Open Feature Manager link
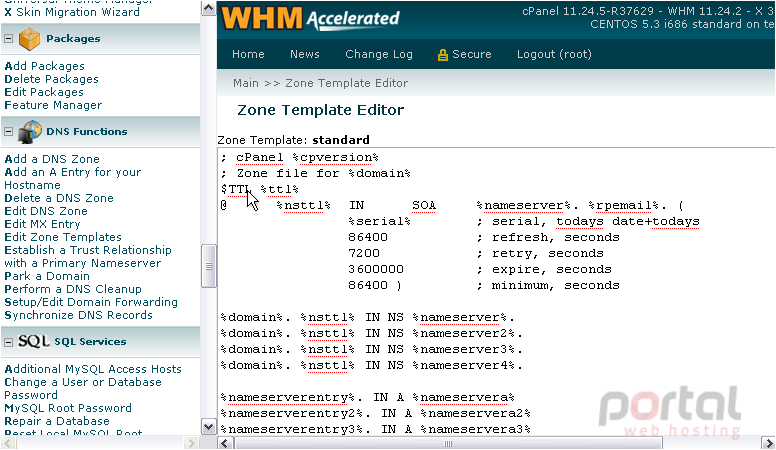This screenshot has height=450, width=776. tap(53, 105)
